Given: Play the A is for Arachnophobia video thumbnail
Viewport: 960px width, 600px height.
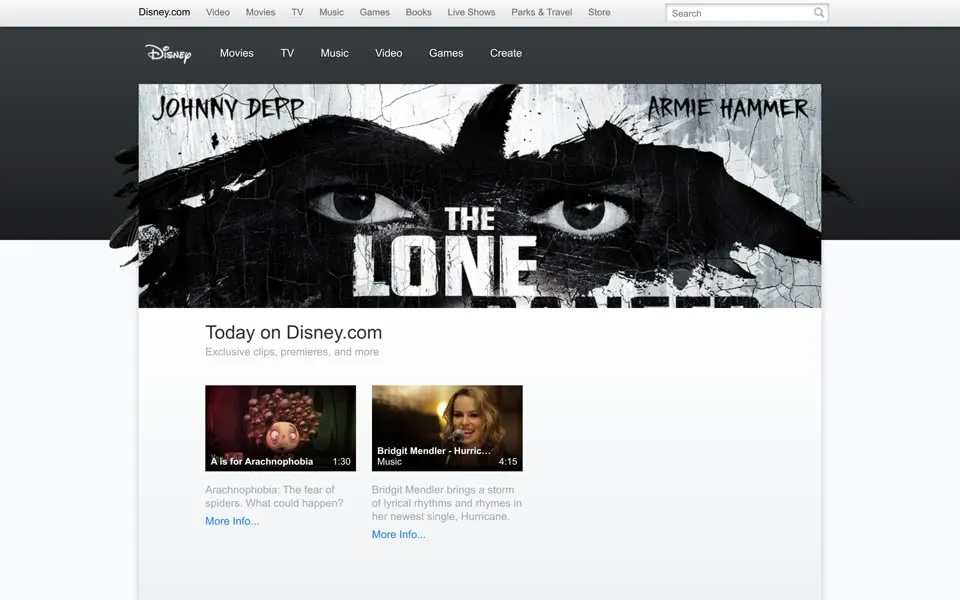Looking at the screenshot, I should pyautogui.click(x=280, y=428).
